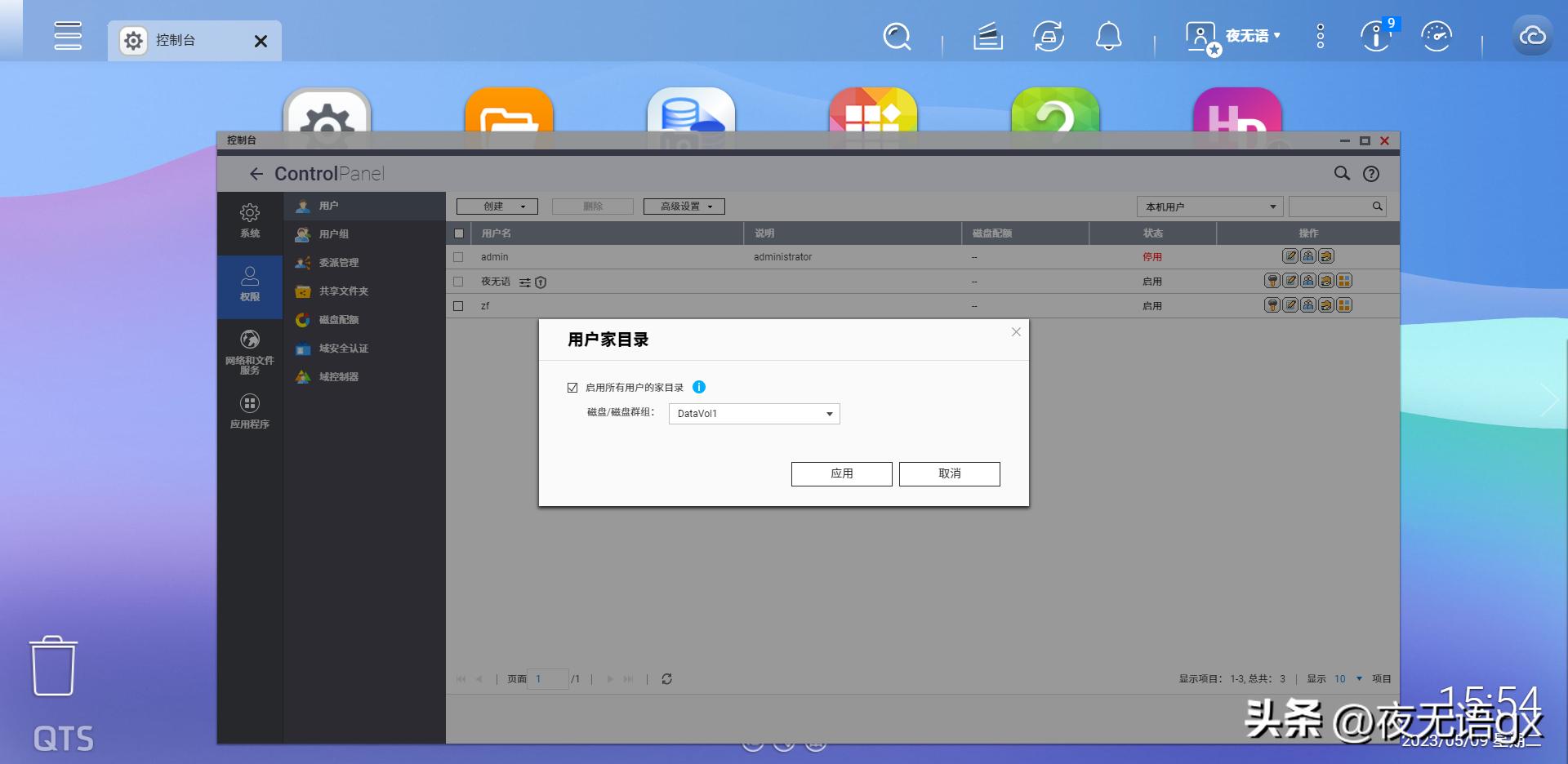Open the desktop recycle bin

tap(54, 666)
